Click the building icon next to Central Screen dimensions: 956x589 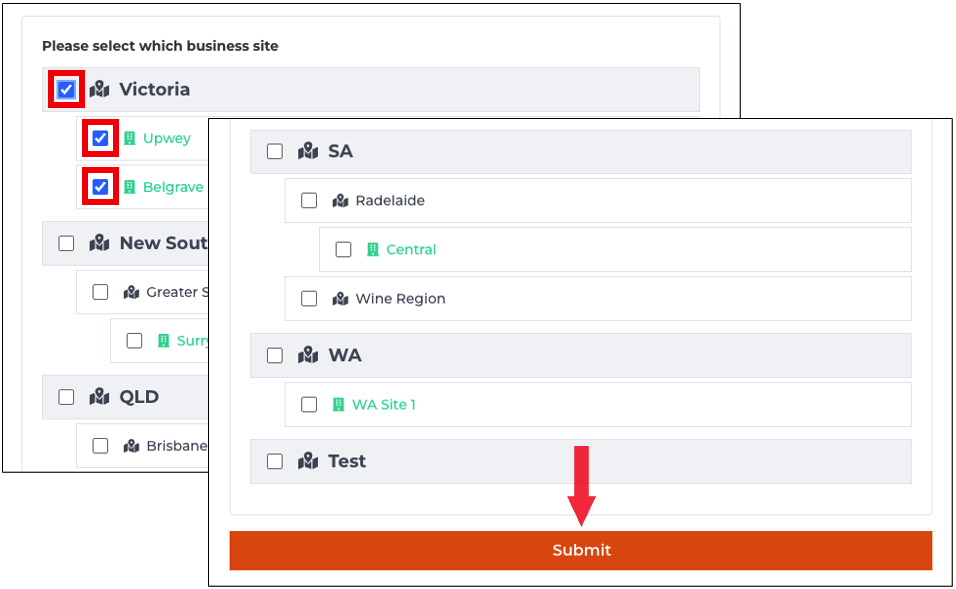[373, 250]
